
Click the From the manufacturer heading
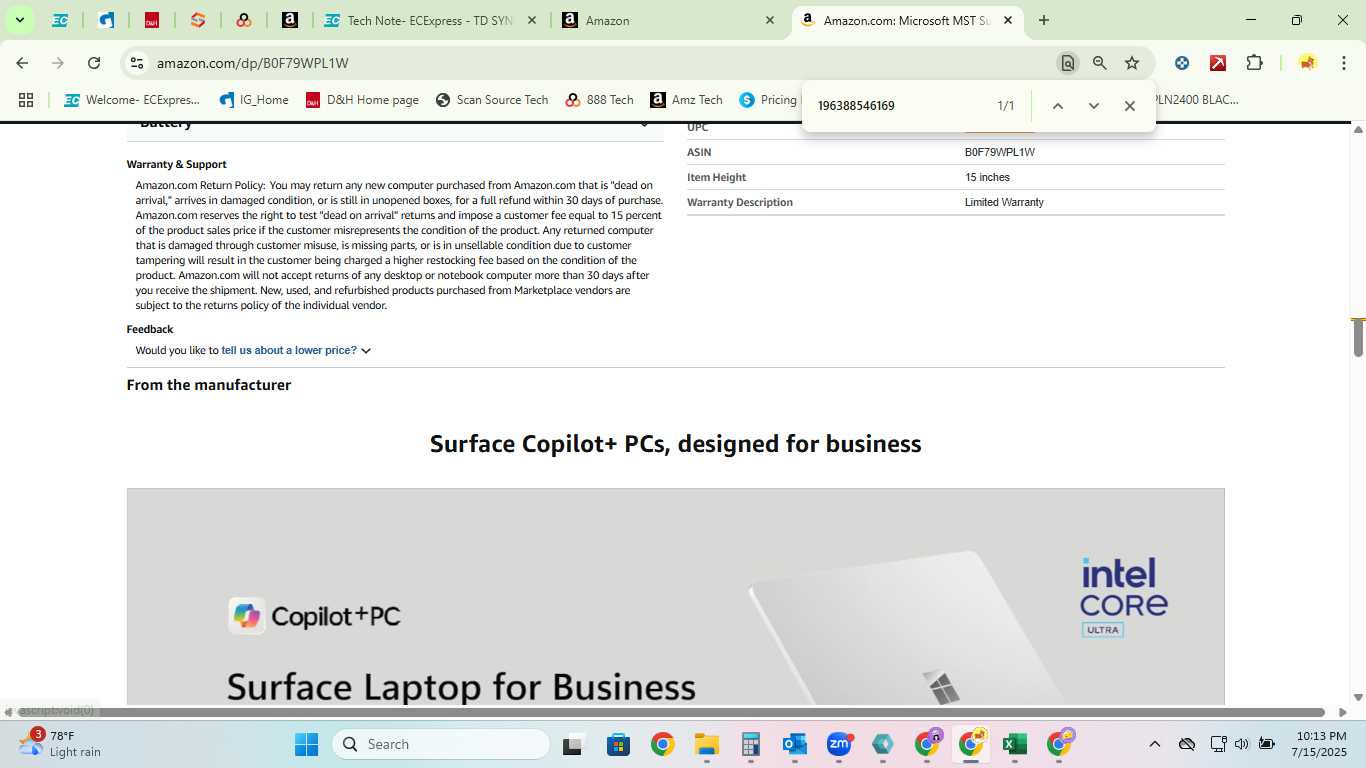coord(209,385)
